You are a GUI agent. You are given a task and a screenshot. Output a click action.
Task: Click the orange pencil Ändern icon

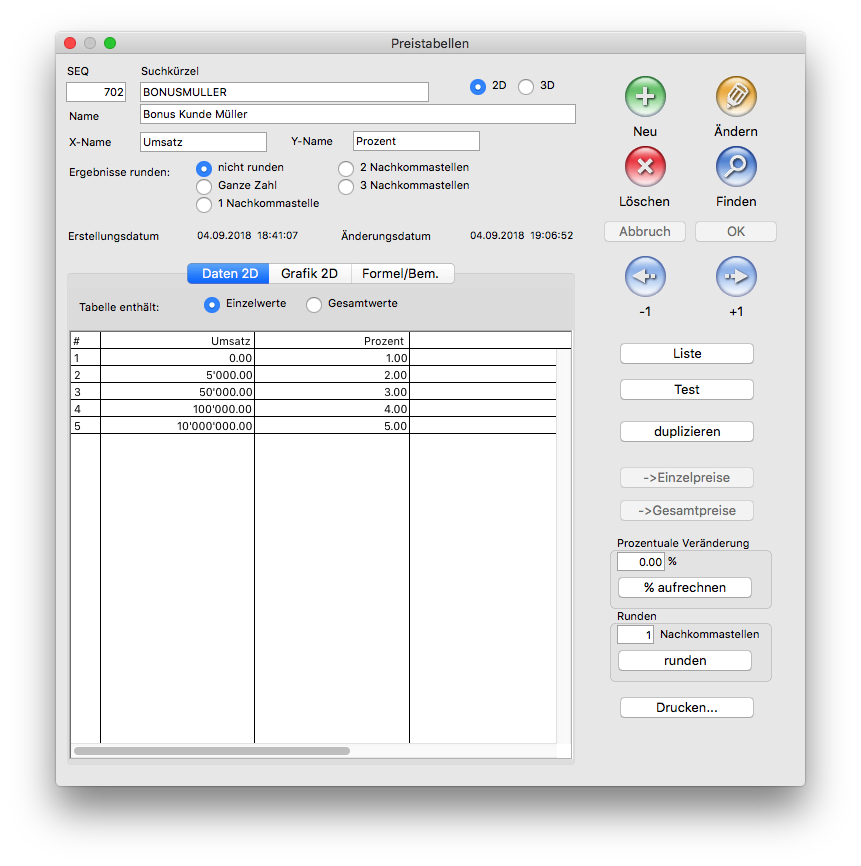(x=736, y=97)
